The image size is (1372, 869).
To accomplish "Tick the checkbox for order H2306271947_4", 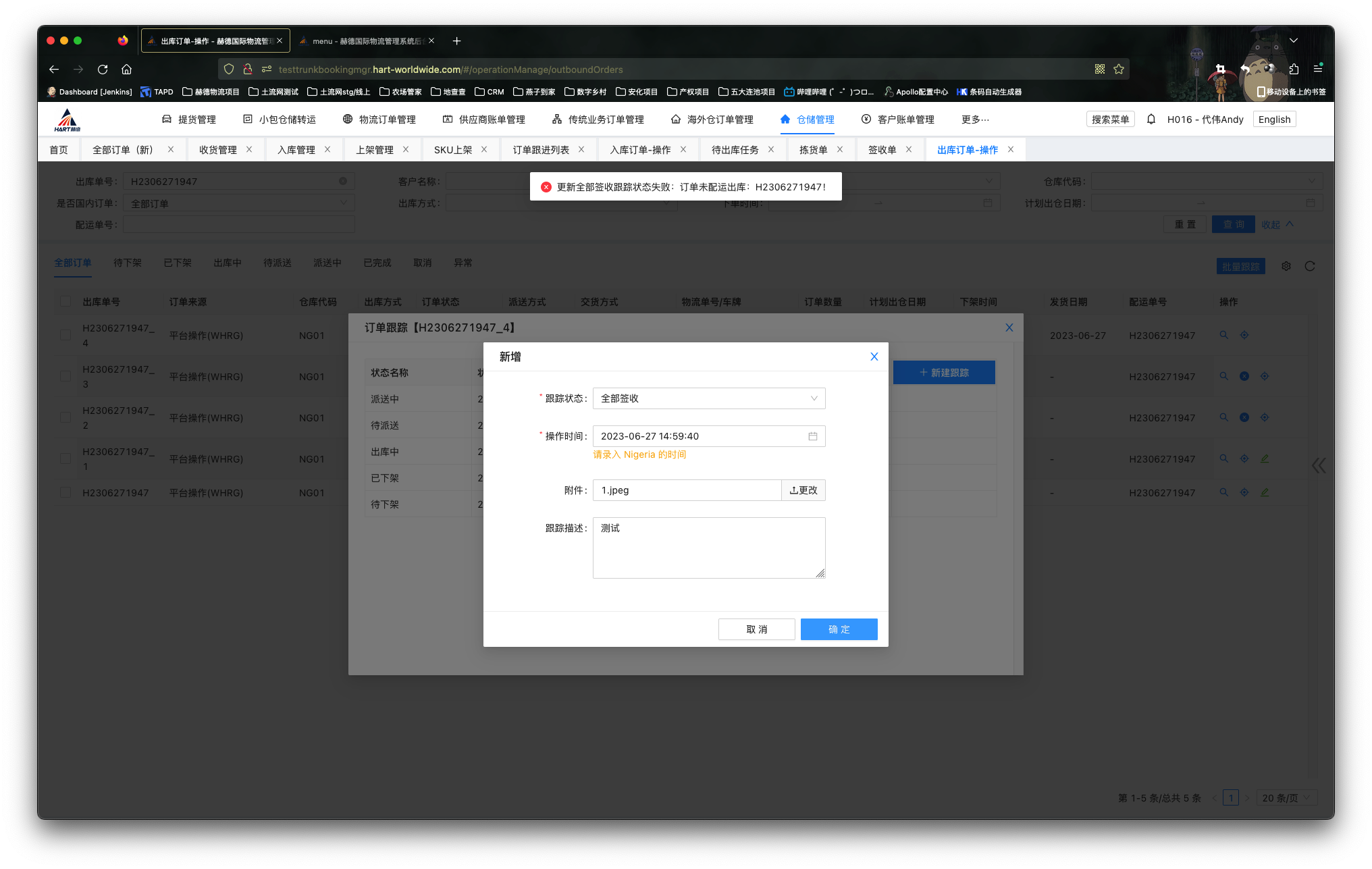I will 65,335.
